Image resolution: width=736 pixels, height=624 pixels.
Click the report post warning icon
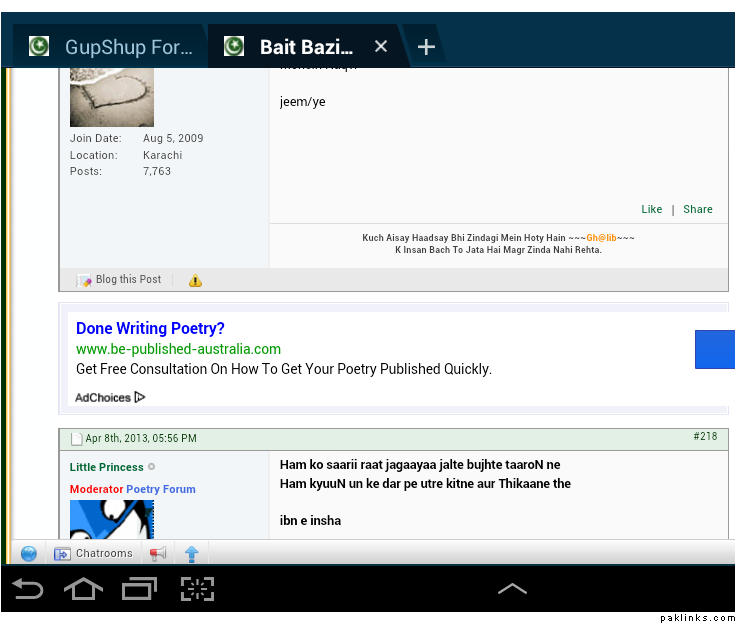pyautogui.click(x=195, y=280)
